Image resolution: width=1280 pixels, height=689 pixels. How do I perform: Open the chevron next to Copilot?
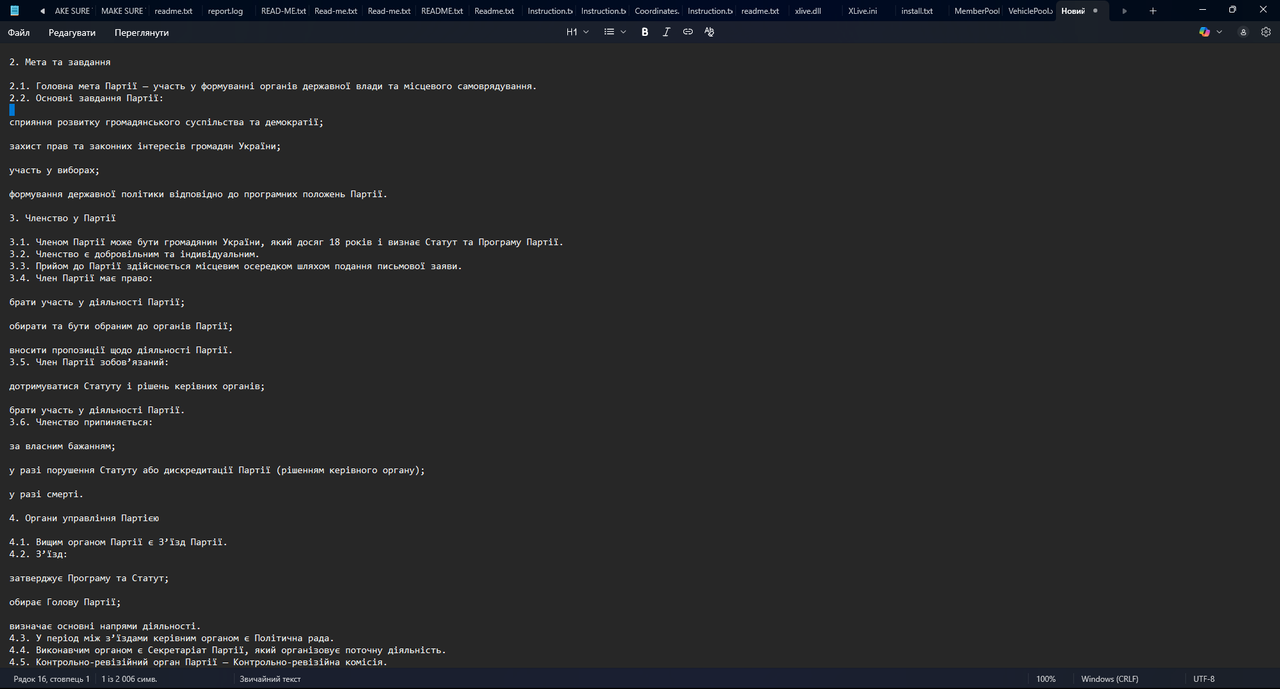tap(1219, 32)
